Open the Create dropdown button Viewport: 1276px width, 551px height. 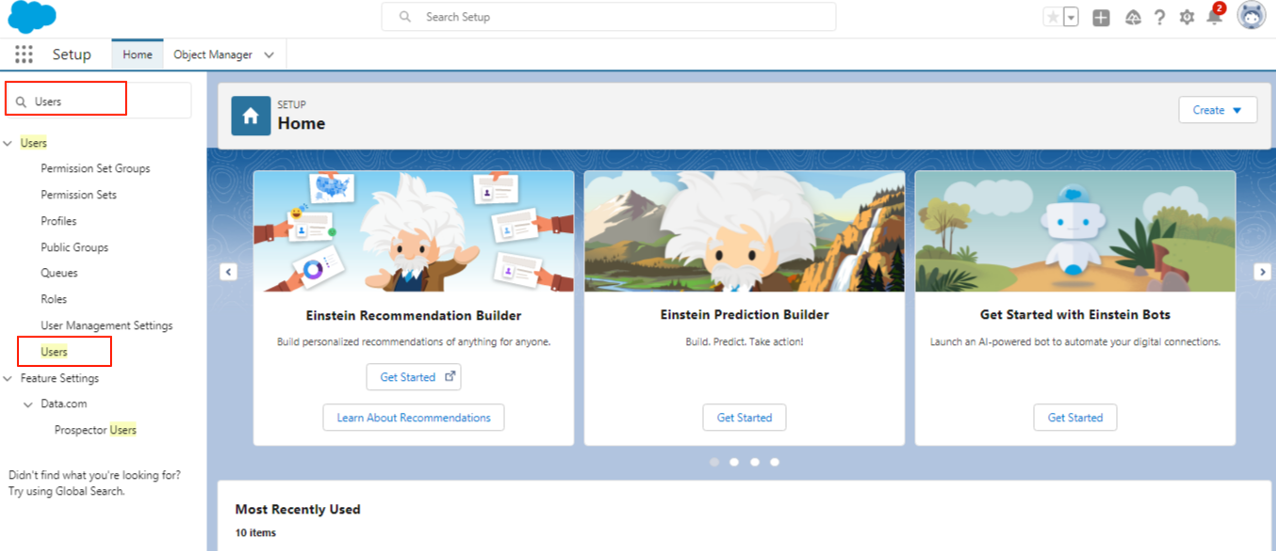tap(1217, 110)
